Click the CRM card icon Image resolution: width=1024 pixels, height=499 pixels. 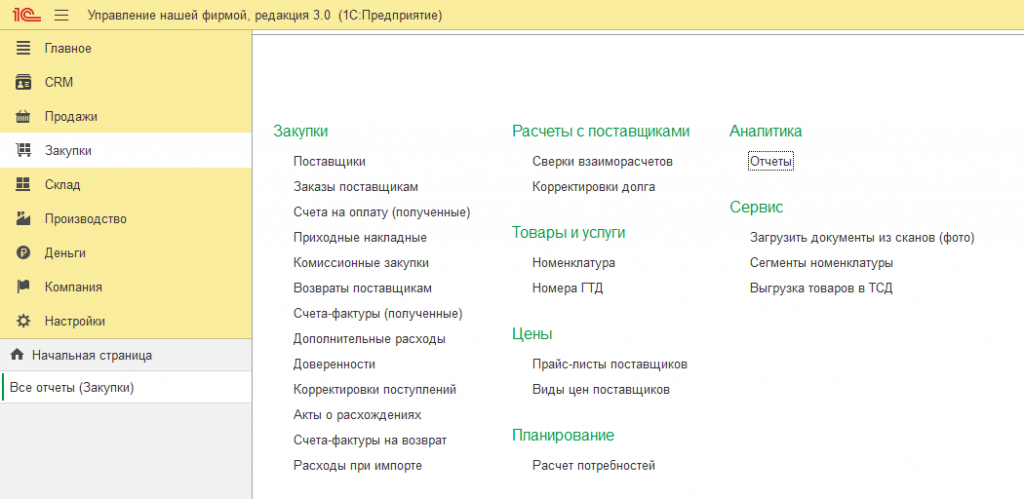point(24,82)
